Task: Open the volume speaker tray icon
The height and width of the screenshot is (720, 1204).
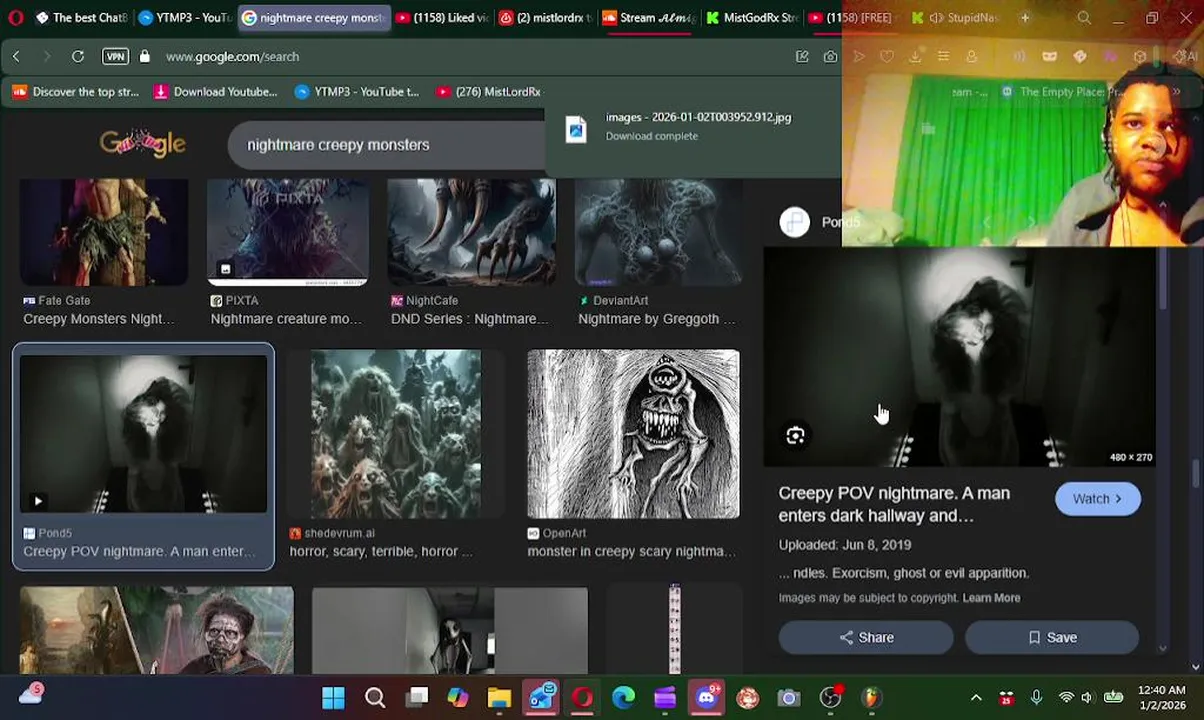Action: point(1087,698)
